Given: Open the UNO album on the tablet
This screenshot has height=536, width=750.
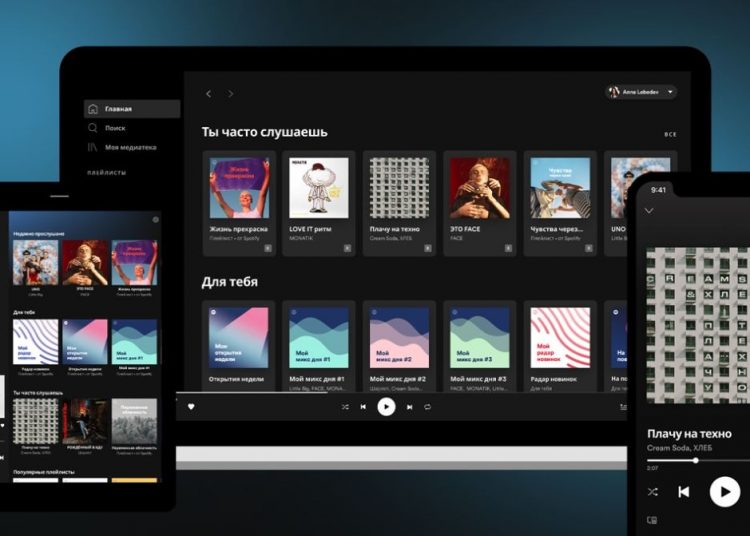Looking at the screenshot, I should [36, 263].
